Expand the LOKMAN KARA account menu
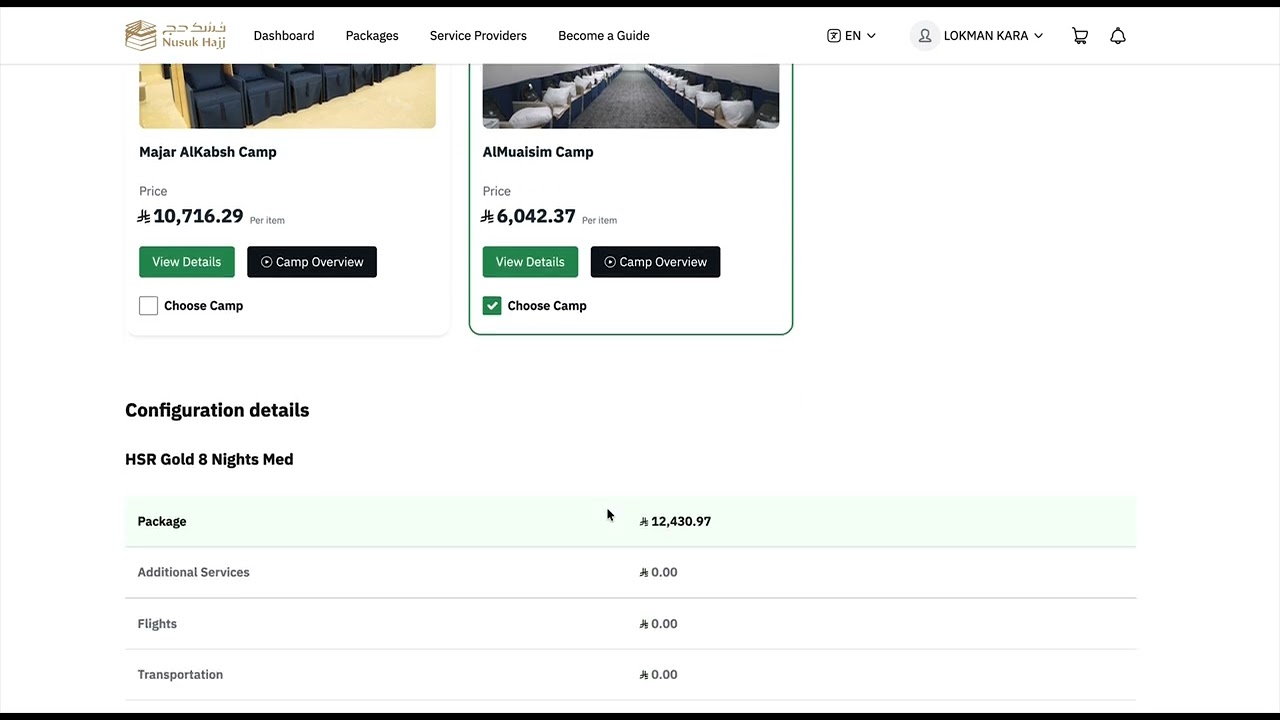Viewport: 1280px width, 720px height. click(993, 36)
